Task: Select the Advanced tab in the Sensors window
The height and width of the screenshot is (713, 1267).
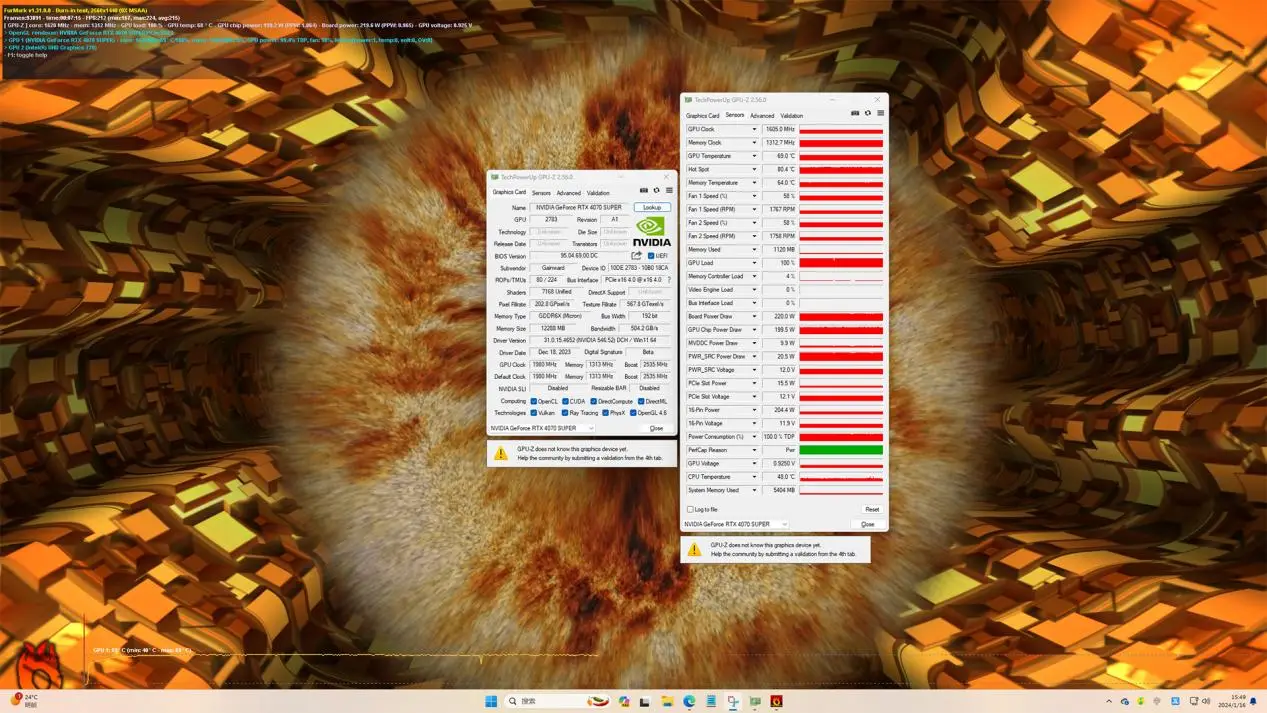Action: click(762, 116)
